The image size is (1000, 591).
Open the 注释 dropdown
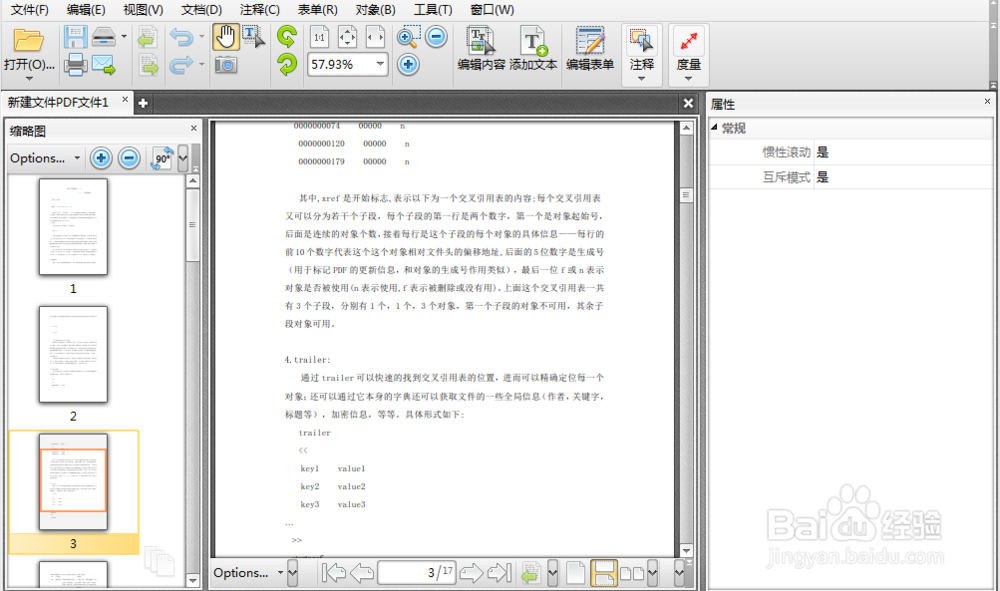(642, 78)
